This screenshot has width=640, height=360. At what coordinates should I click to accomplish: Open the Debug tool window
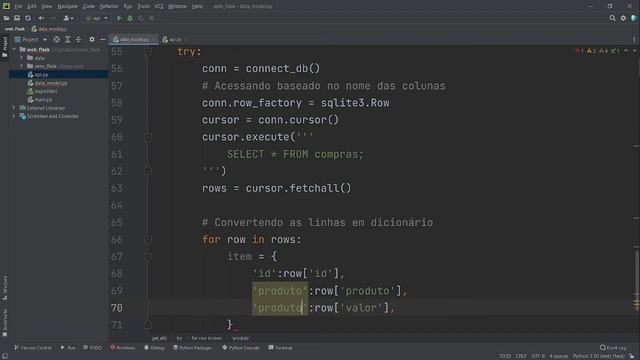click(x=154, y=348)
